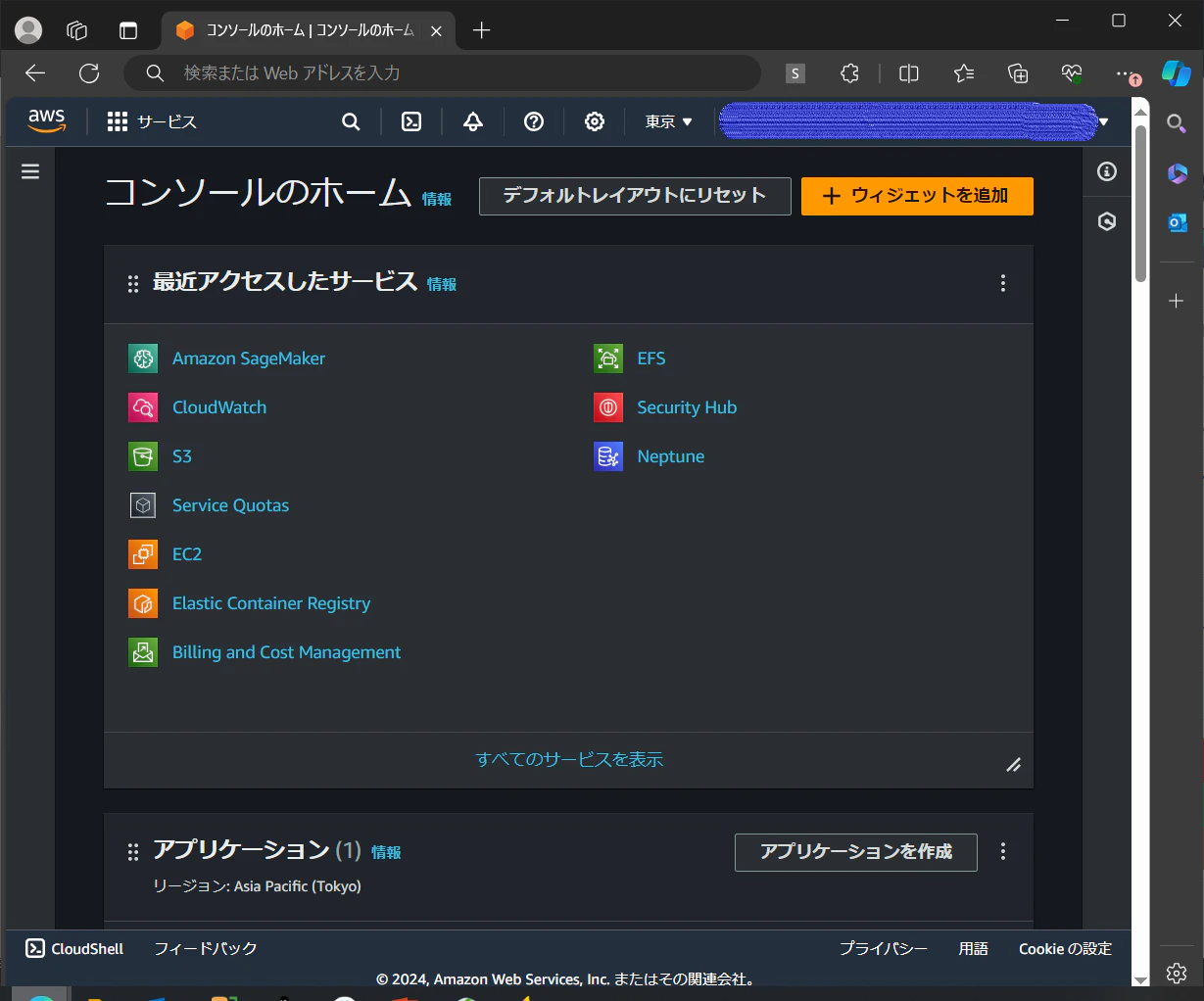Grab the drag handle of 最近アクセスしたサービス widget
This screenshot has width=1204, height=1001.
pos(133,284)
